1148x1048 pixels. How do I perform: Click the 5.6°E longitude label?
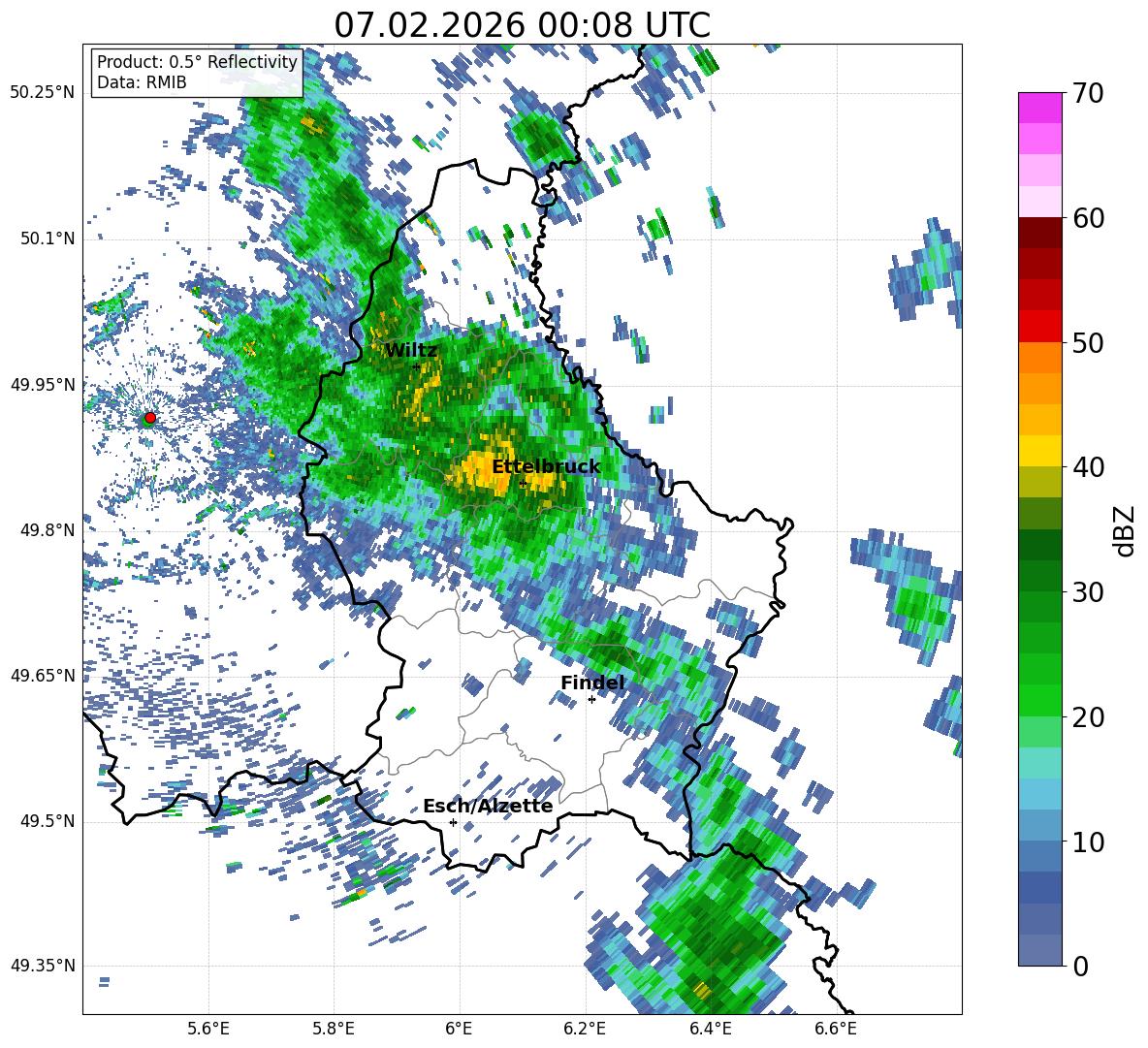click(x=208, y=1030)
